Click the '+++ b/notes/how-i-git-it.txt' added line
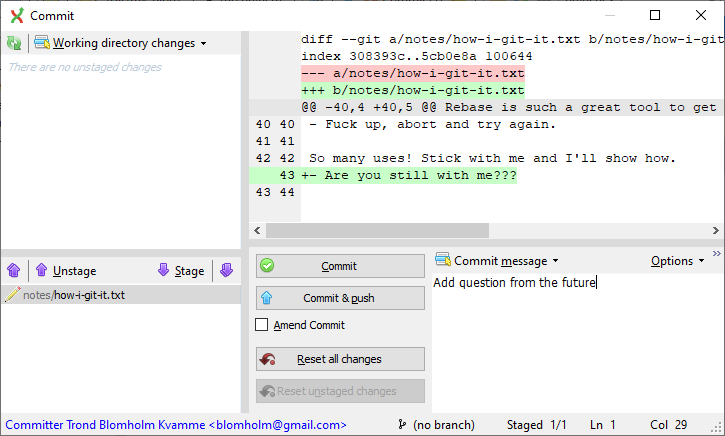The image size is (725, 436). 412,90
